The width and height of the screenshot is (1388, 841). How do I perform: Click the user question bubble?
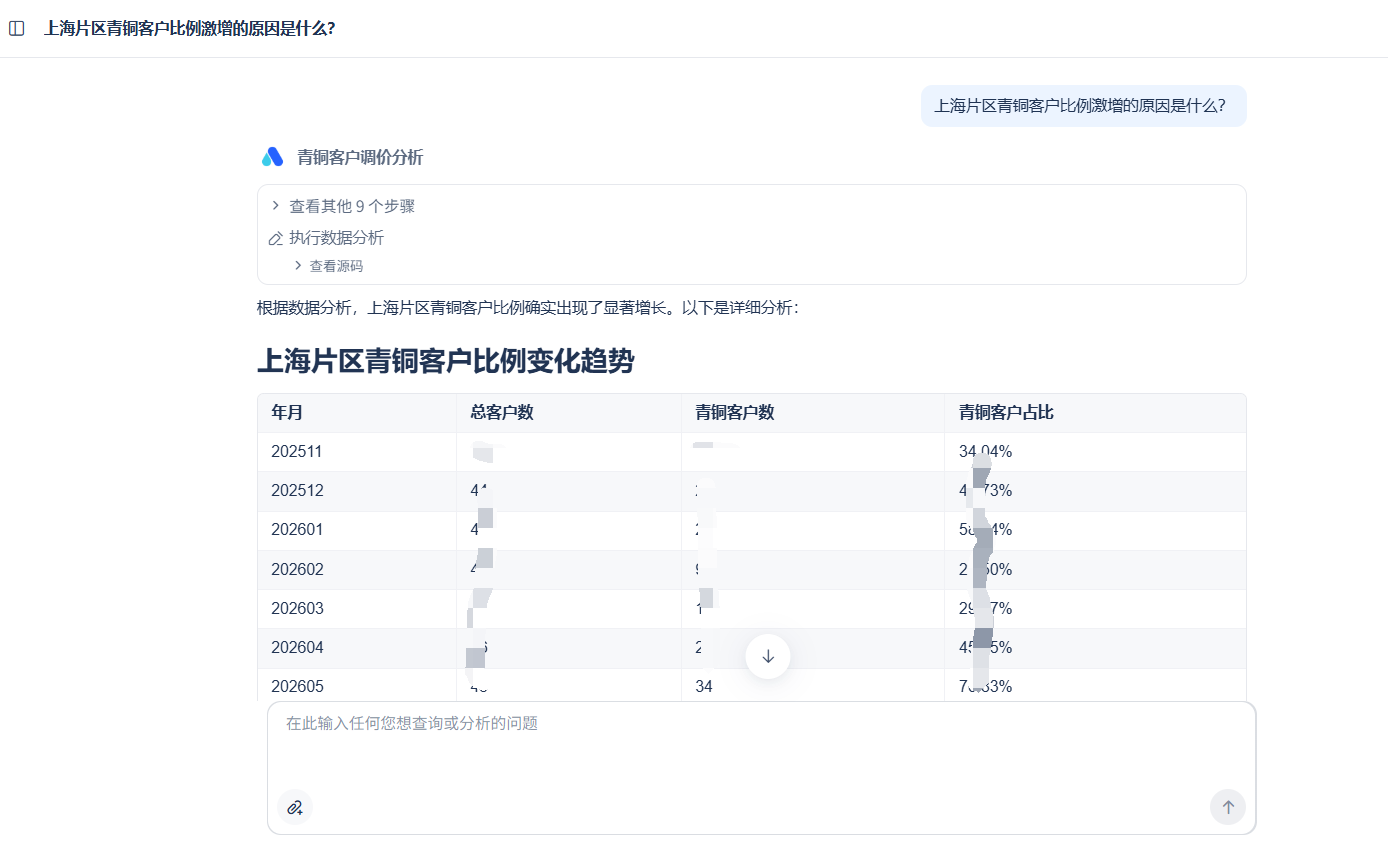(1083, 106)
